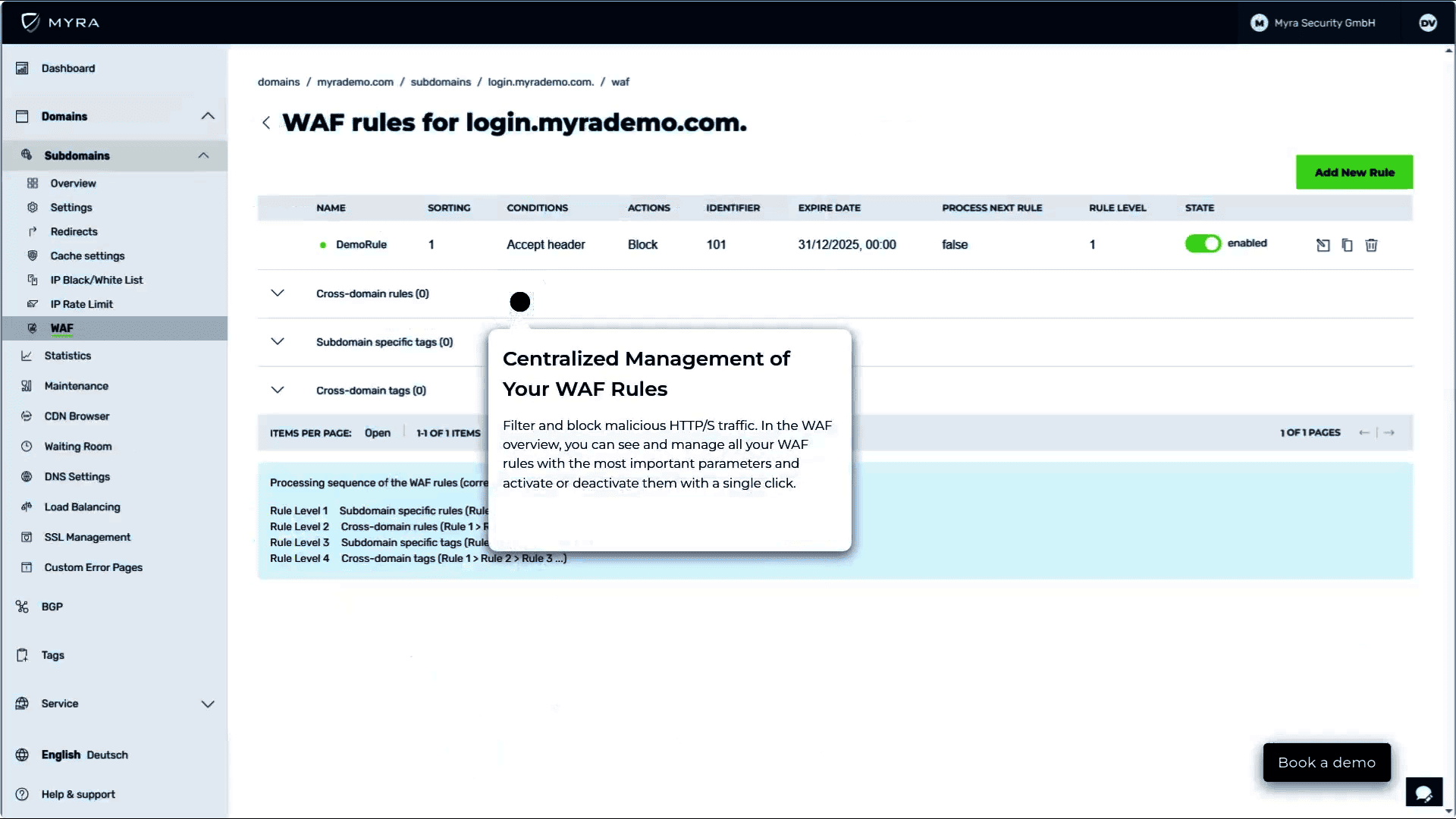Click the copy icon for DemoRule
The height and width of the screenshot is (819, 1456).
point(1347,245)
